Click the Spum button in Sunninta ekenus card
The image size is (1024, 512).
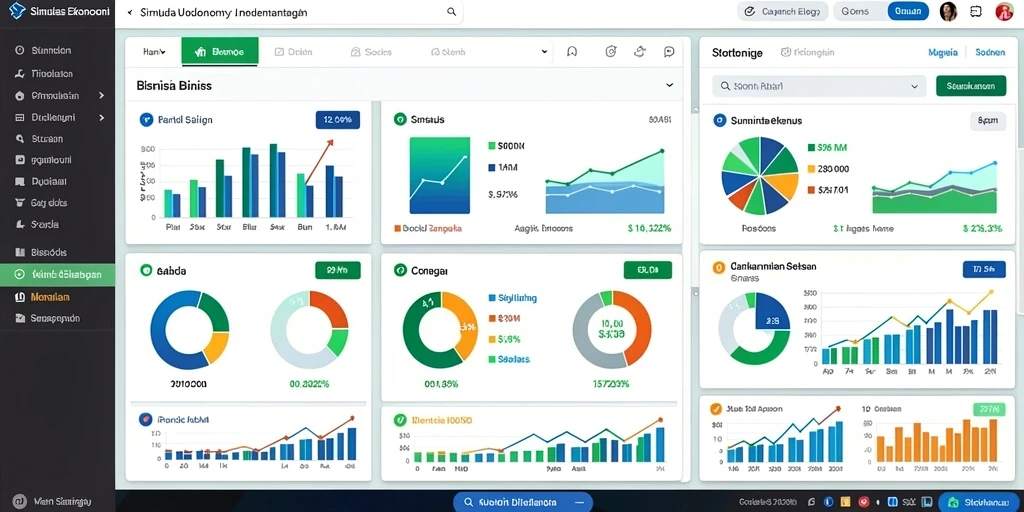(987, 120)
